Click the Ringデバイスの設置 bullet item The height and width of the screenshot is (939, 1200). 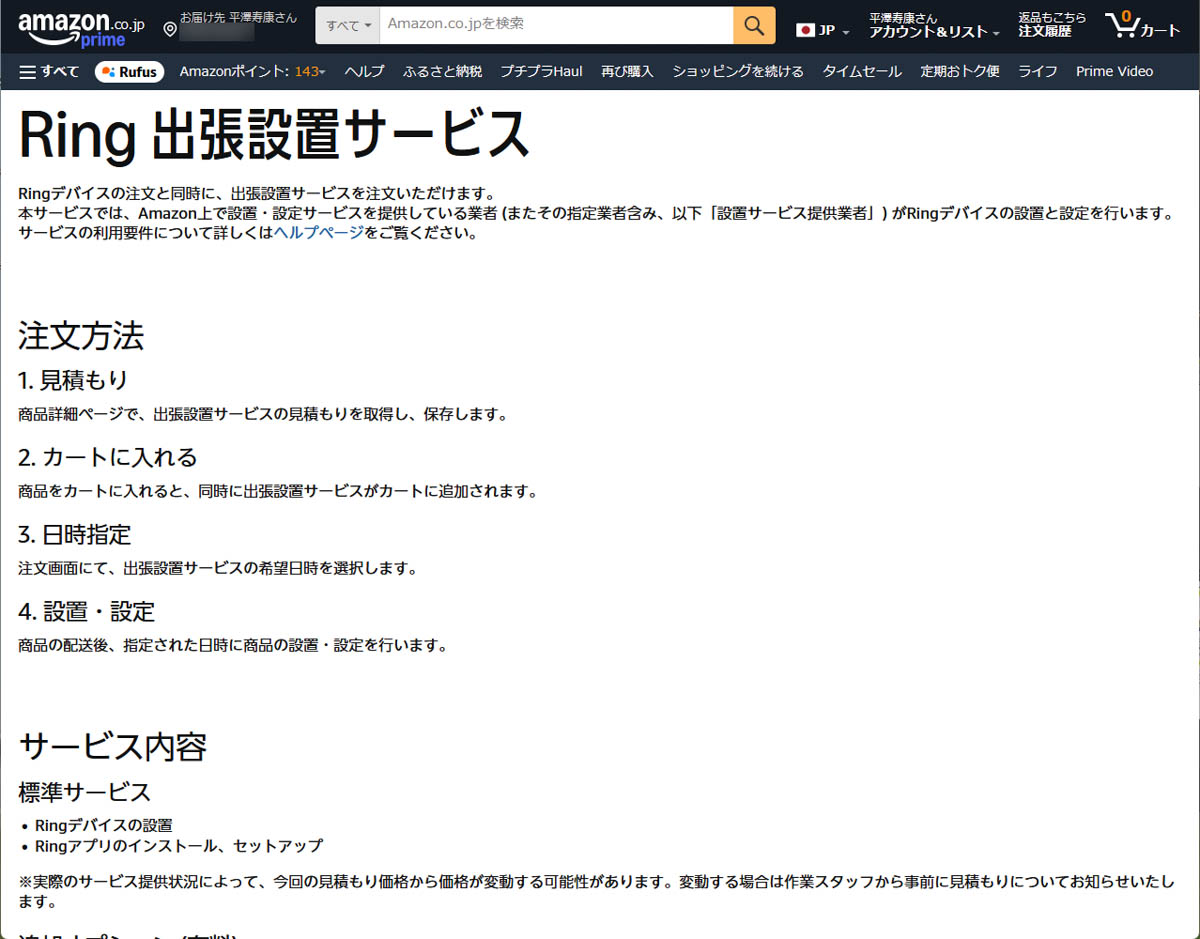[x=104, y=825]
